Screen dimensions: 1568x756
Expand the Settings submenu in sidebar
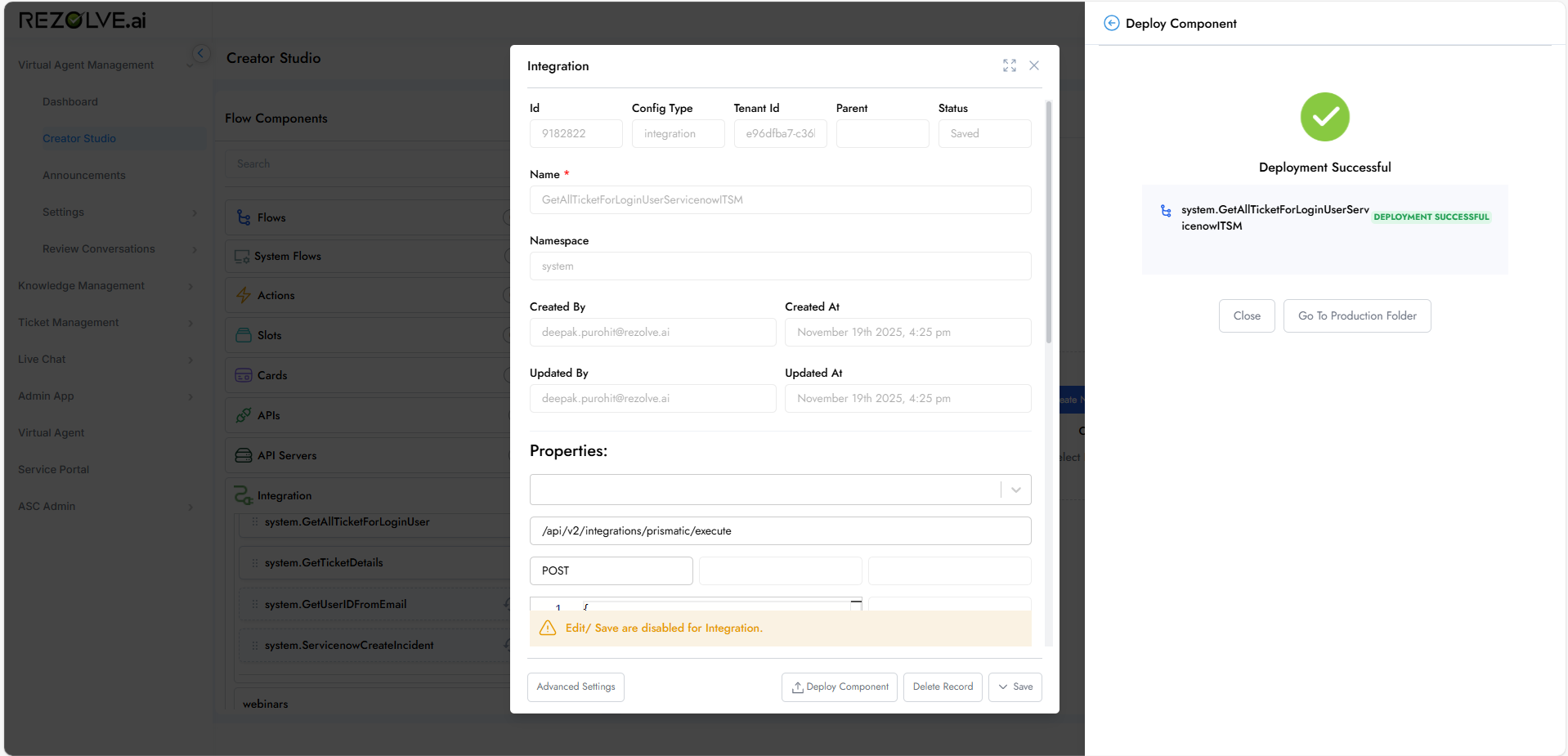point(195,212)
